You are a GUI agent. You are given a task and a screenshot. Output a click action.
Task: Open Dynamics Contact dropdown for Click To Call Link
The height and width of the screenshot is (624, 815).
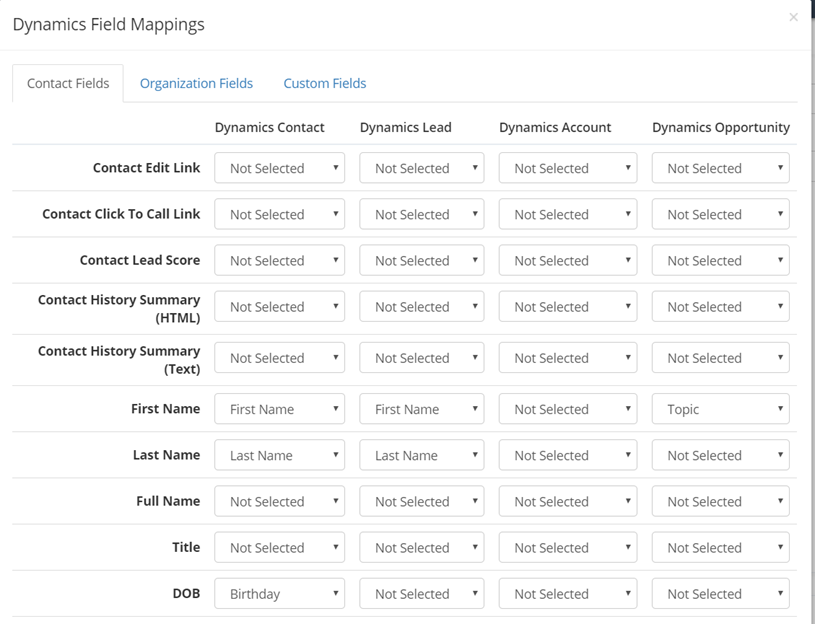pos(280,214)
